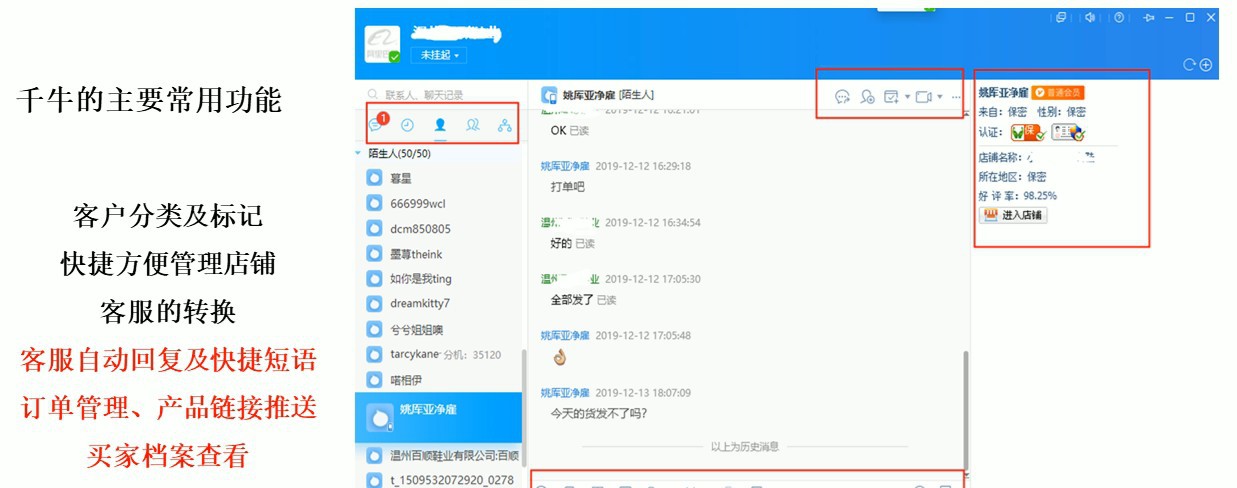Click the plus circle icon in blue header

coord(1206,64)
